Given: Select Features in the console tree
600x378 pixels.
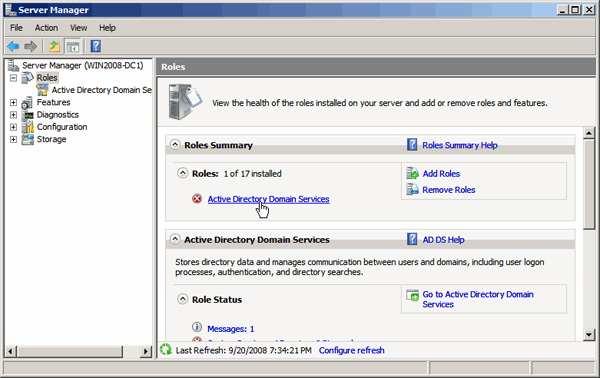Looking at the screenshot, I should pyautogui.click(x=53, y=102).
